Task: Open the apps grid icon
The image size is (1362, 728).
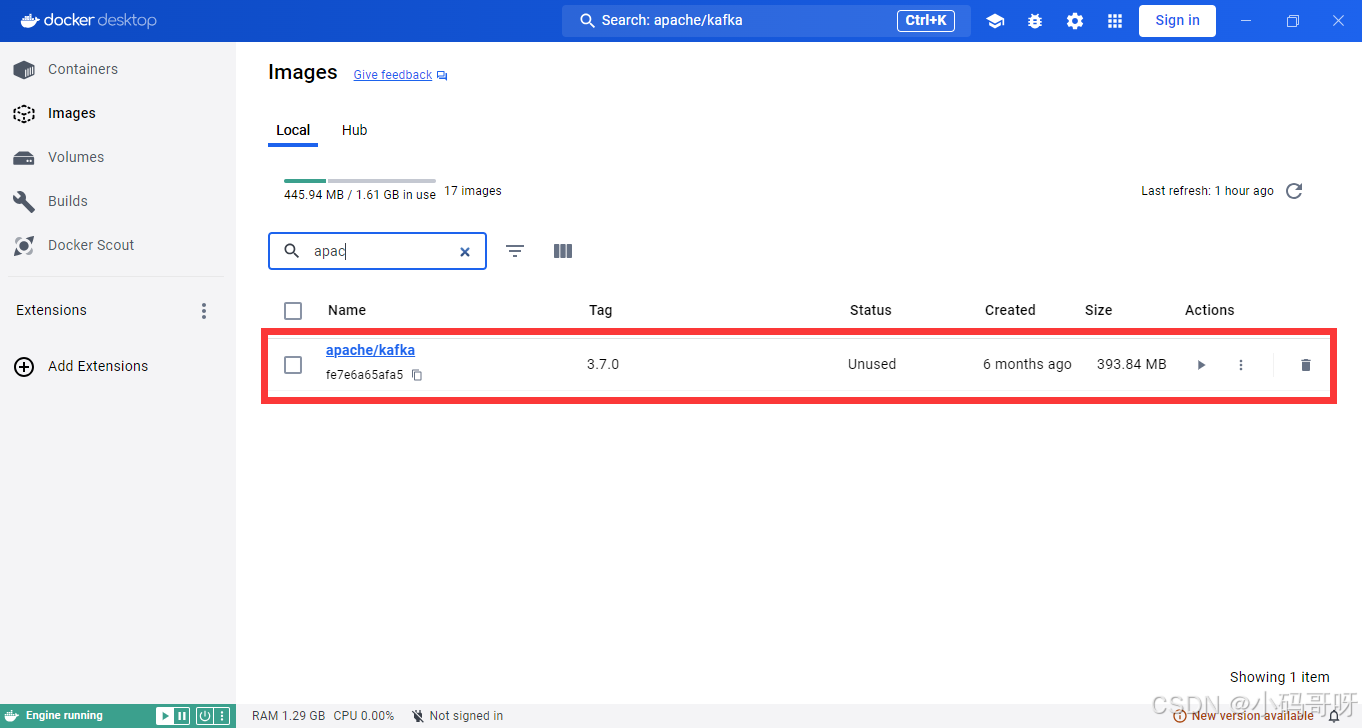Action: pyautogui.click(x=1115, y=21)
